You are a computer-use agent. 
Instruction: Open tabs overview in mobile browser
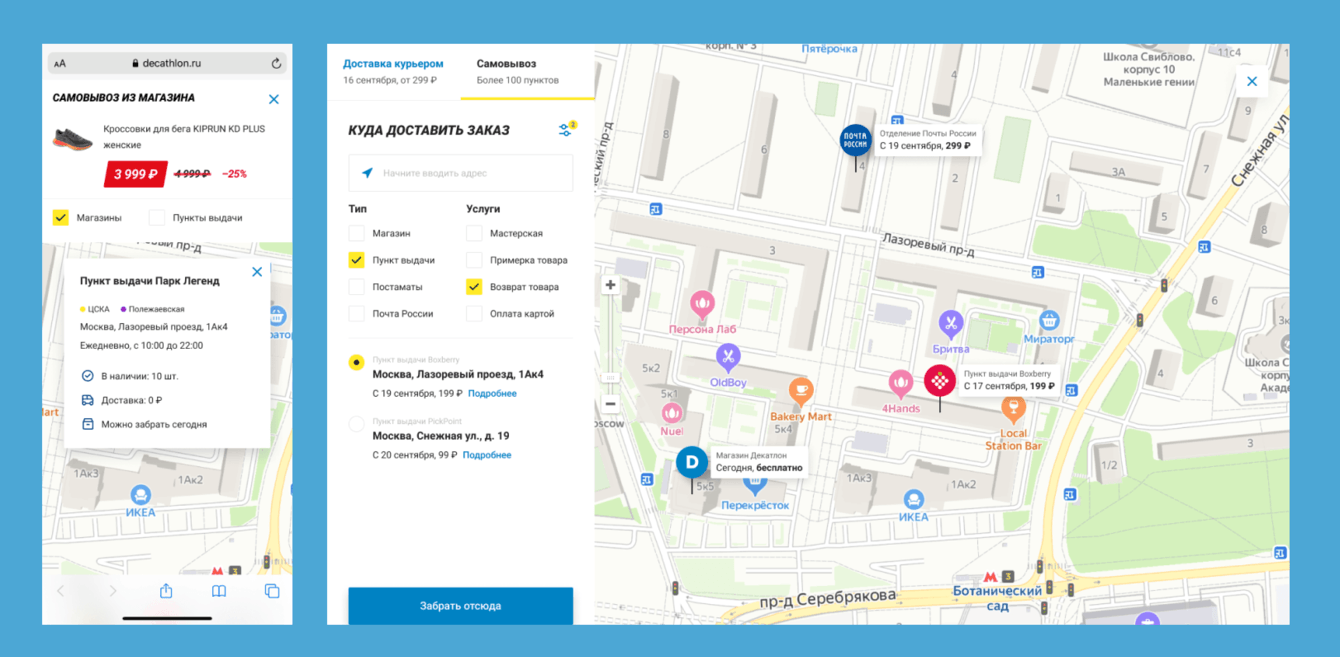coord(272,591)
